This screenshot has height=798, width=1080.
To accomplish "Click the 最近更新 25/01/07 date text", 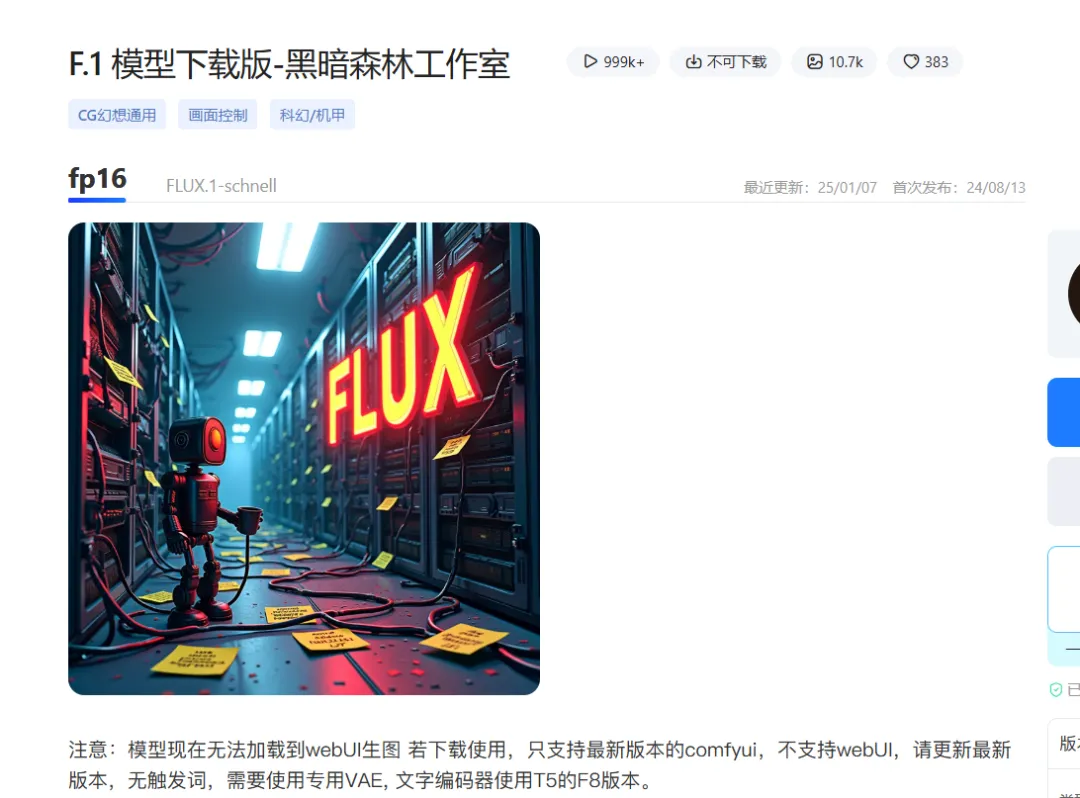I will (x=810, y=187).
